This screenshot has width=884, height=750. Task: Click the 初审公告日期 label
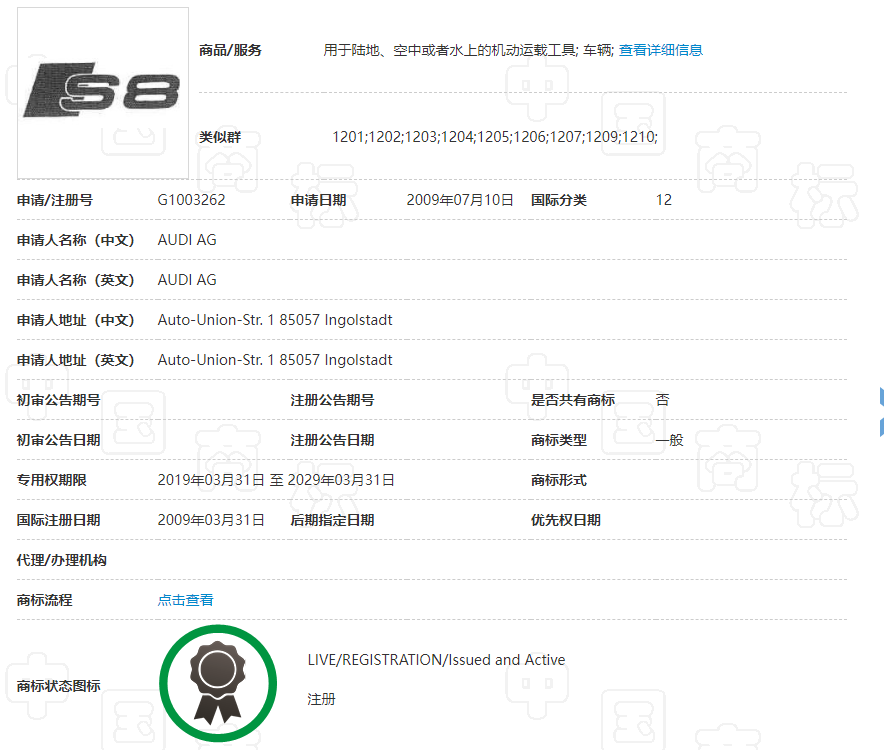tap(58, 440)
